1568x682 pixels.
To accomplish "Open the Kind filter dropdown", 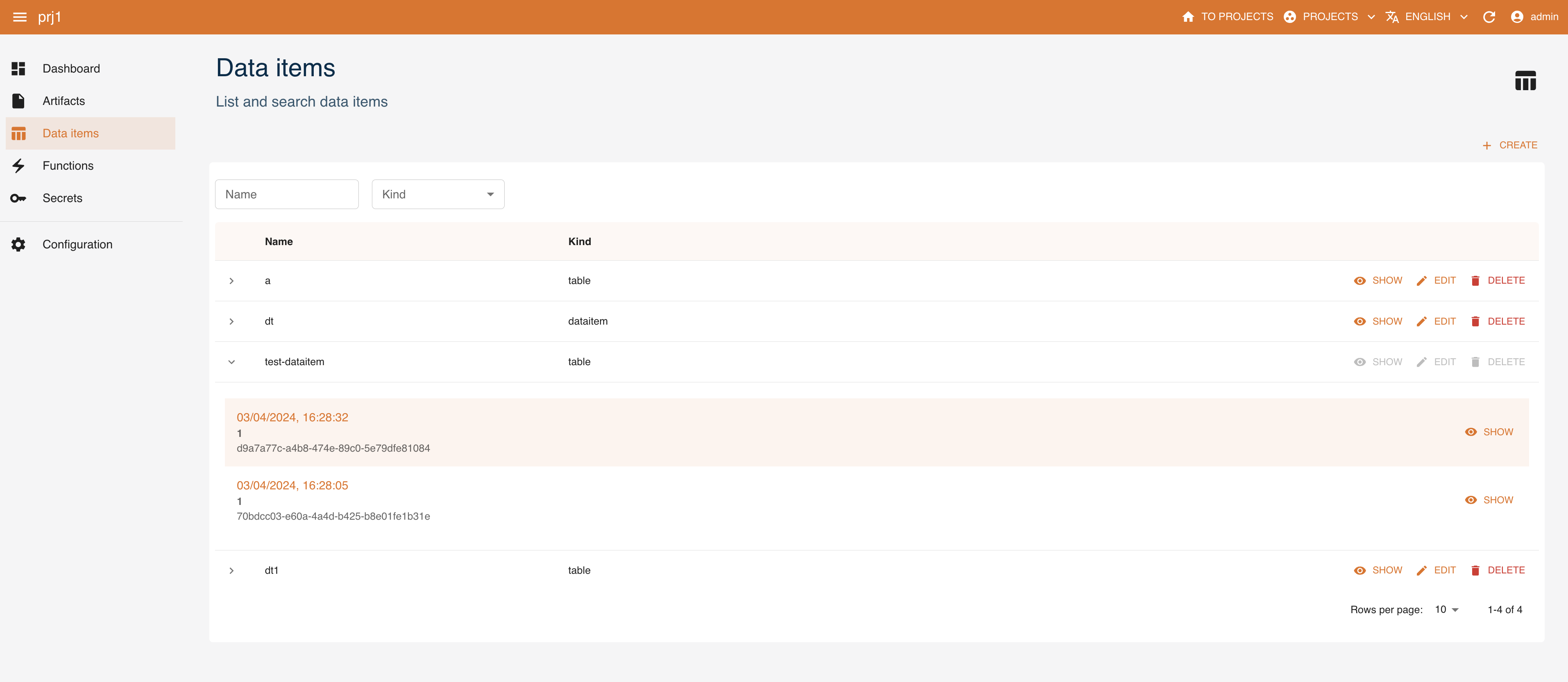I will point(437,194).
